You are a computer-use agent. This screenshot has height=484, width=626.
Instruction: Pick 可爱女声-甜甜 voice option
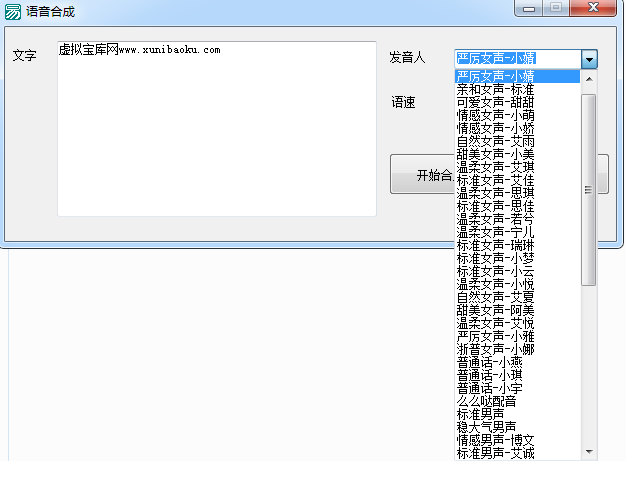tap(517, 102)
